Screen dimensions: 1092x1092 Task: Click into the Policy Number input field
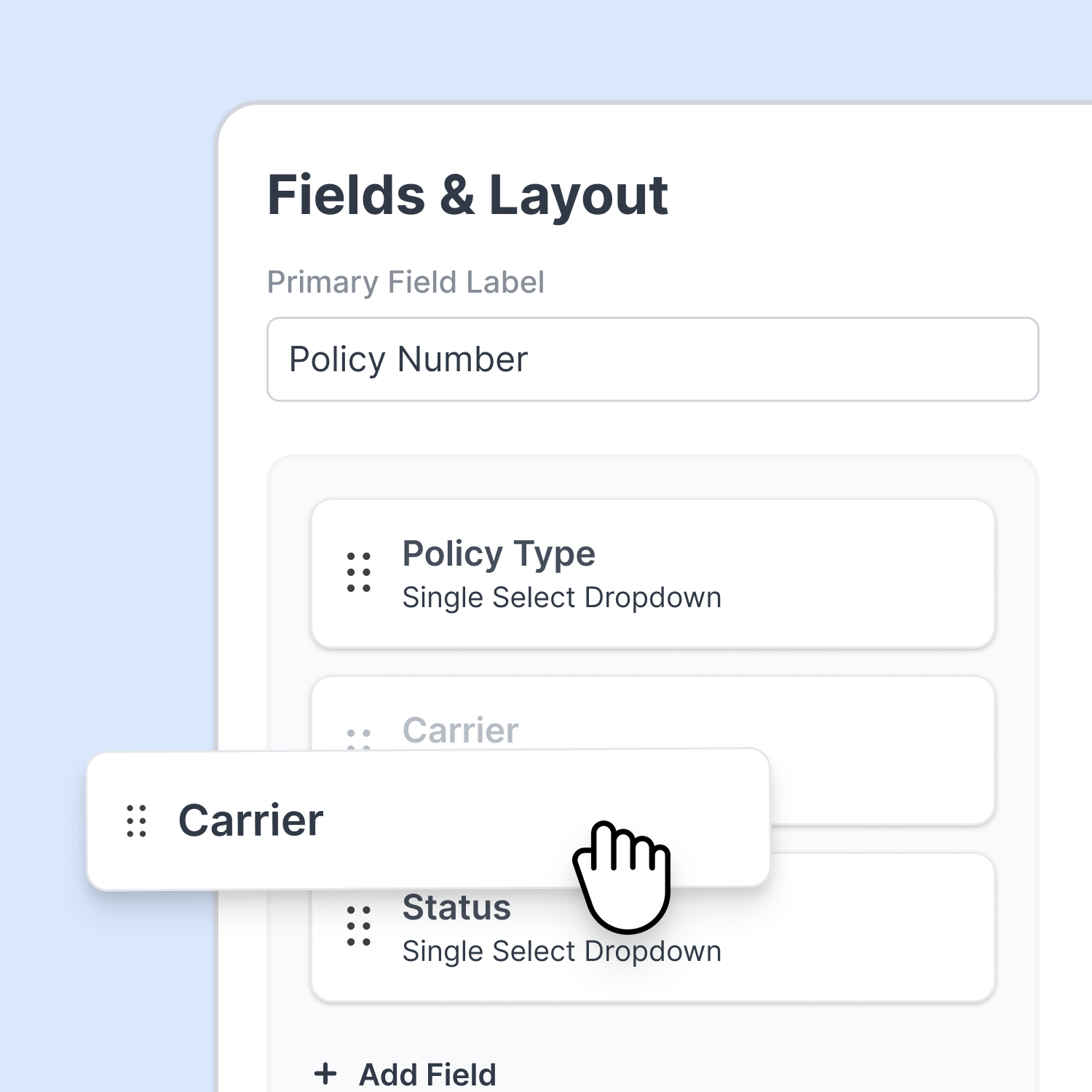click(652, 359)
